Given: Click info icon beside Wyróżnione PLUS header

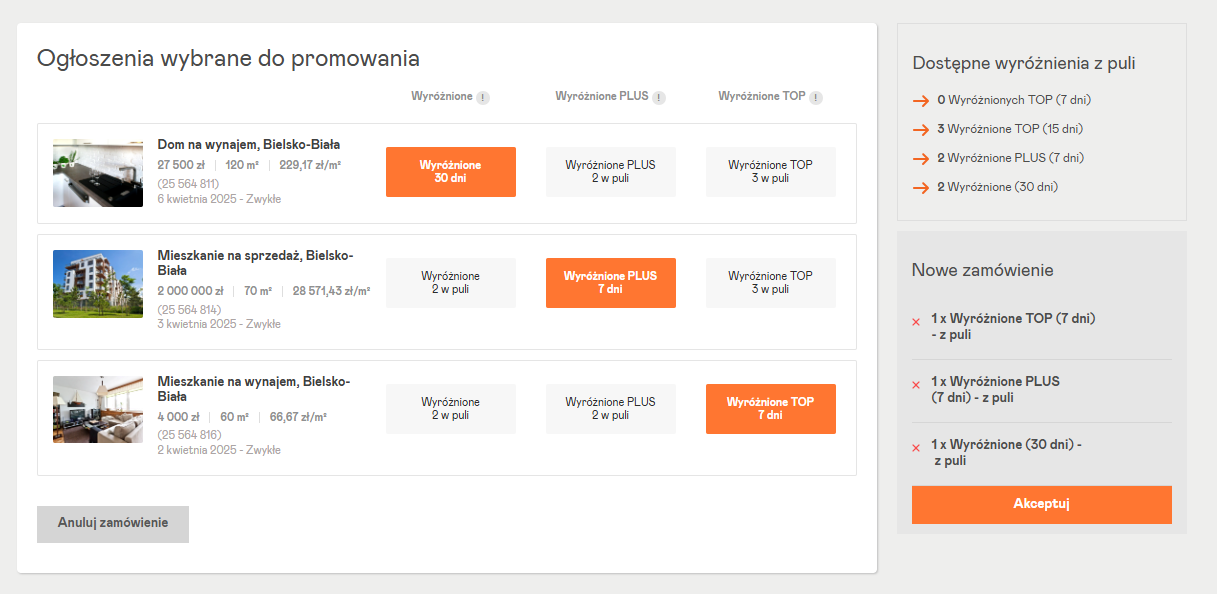Looking at the screenshot, I should point(659,98).
